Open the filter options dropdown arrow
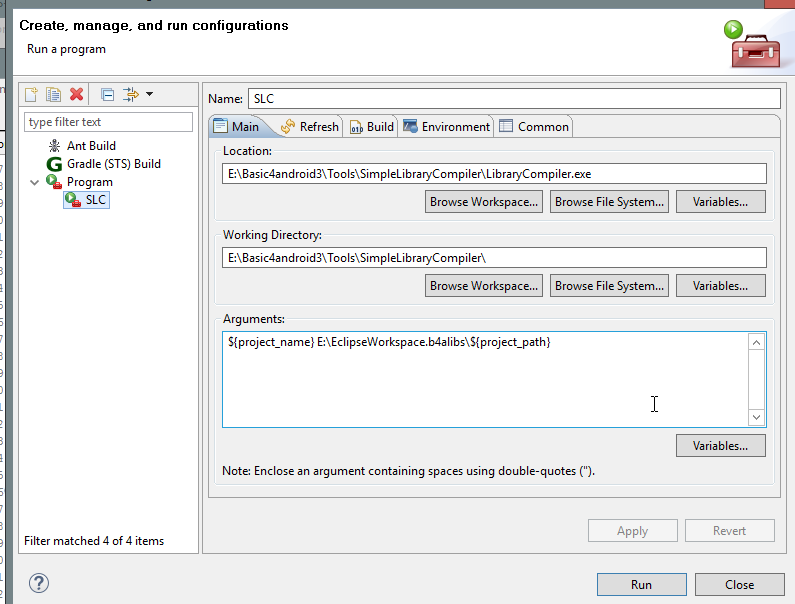Screen dimensions: 795x604 click(x=150, y=95)
